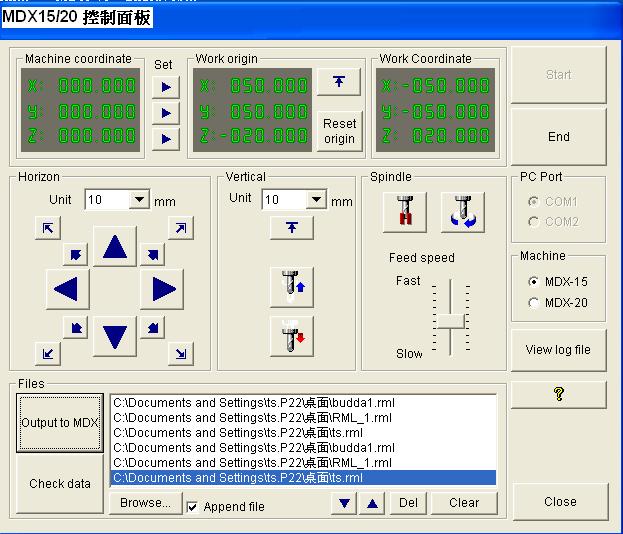
Task: Select first budda1.rml entry in list
Action: [303, 403]
